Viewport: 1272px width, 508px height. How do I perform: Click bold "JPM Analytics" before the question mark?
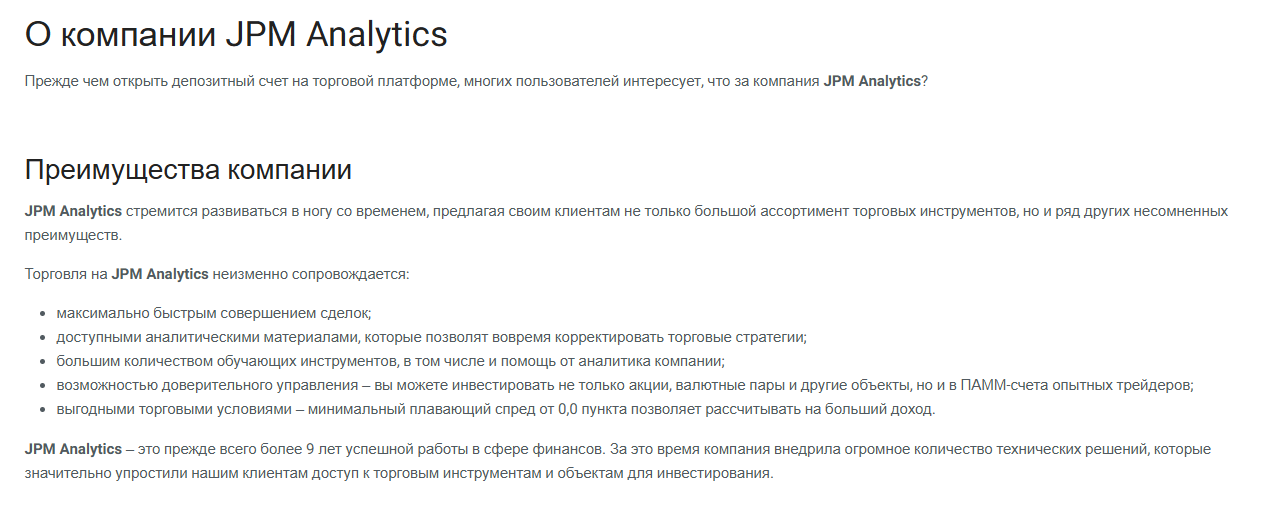871,81
